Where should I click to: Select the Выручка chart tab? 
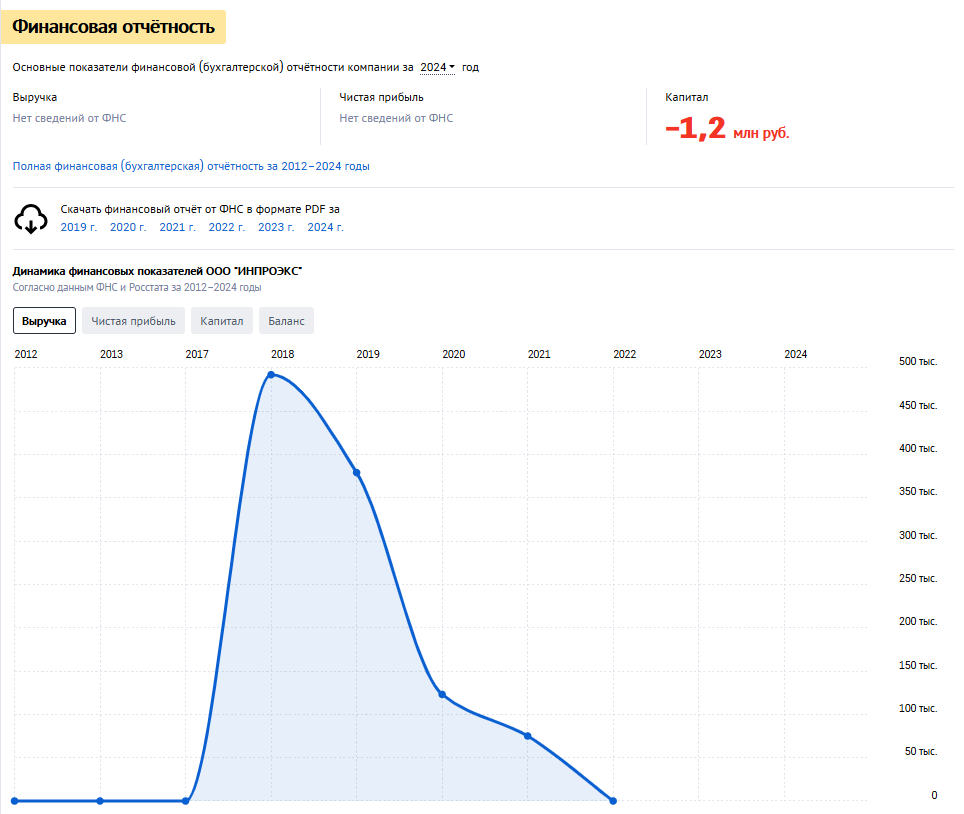click(x=44, y=321)
